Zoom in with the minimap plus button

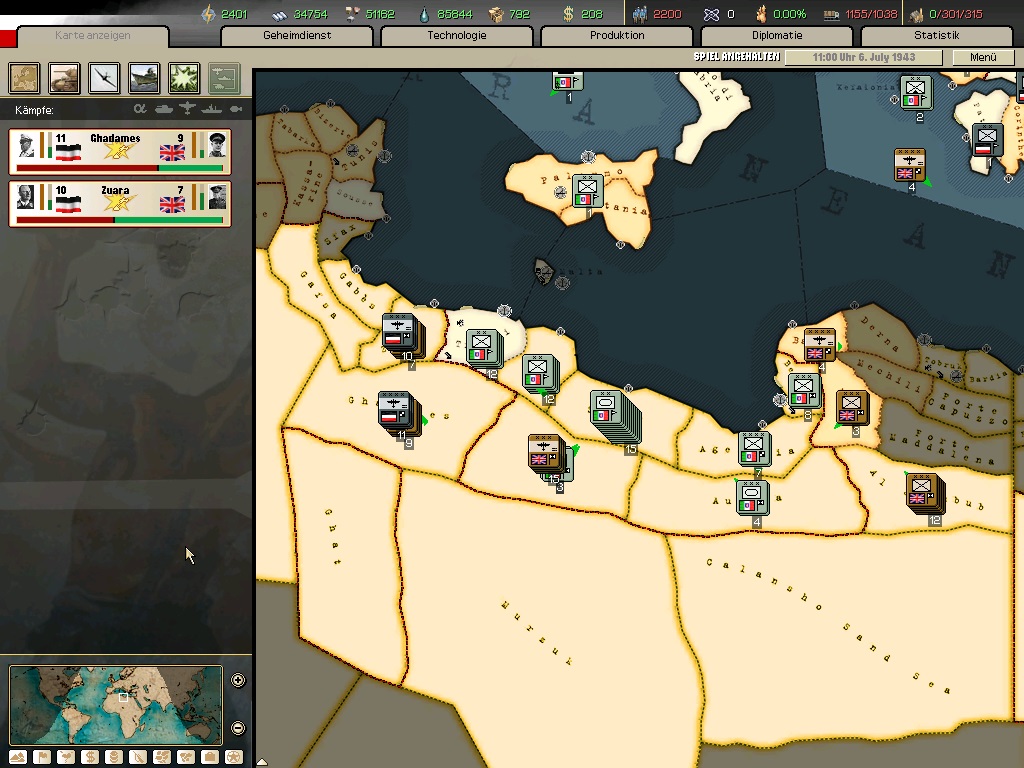(x=238, y=680)
